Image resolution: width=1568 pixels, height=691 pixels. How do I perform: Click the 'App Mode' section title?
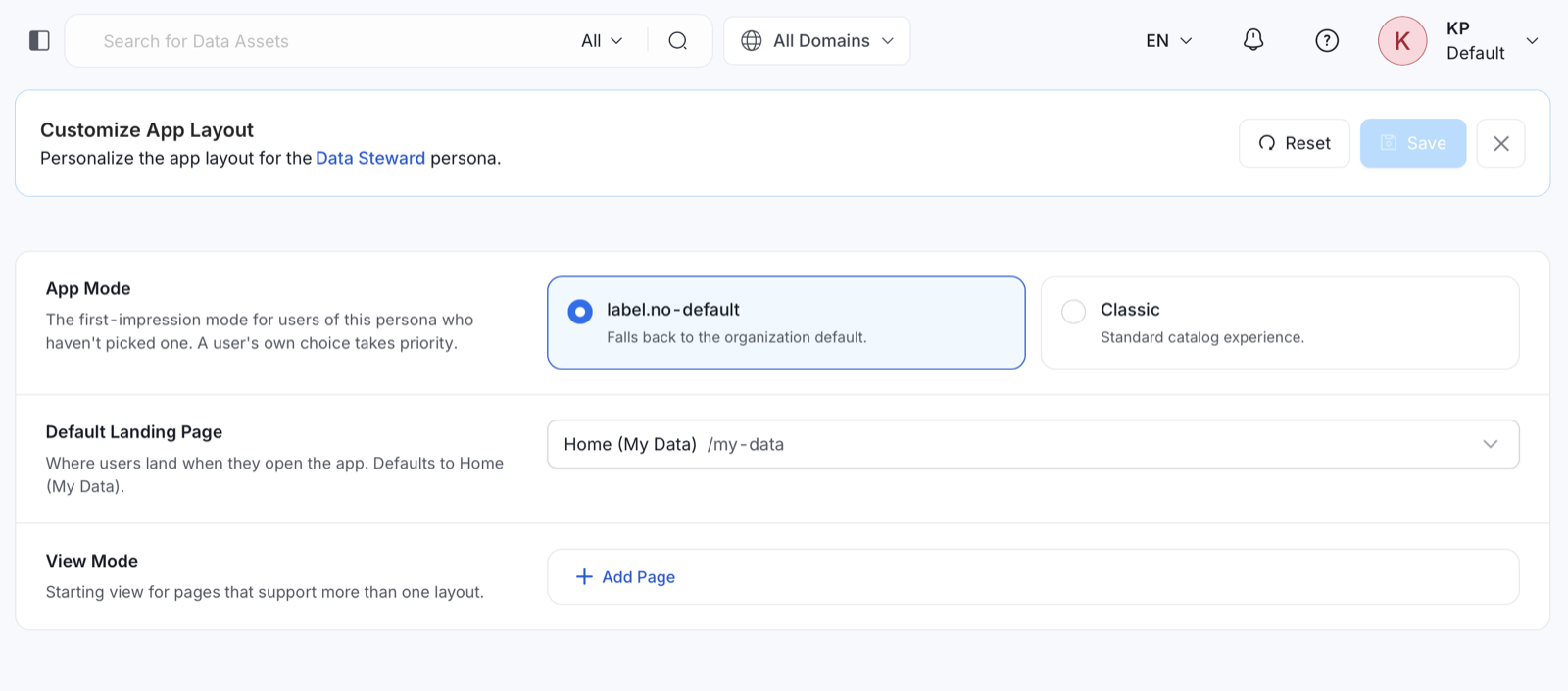[x=88, y=288]
